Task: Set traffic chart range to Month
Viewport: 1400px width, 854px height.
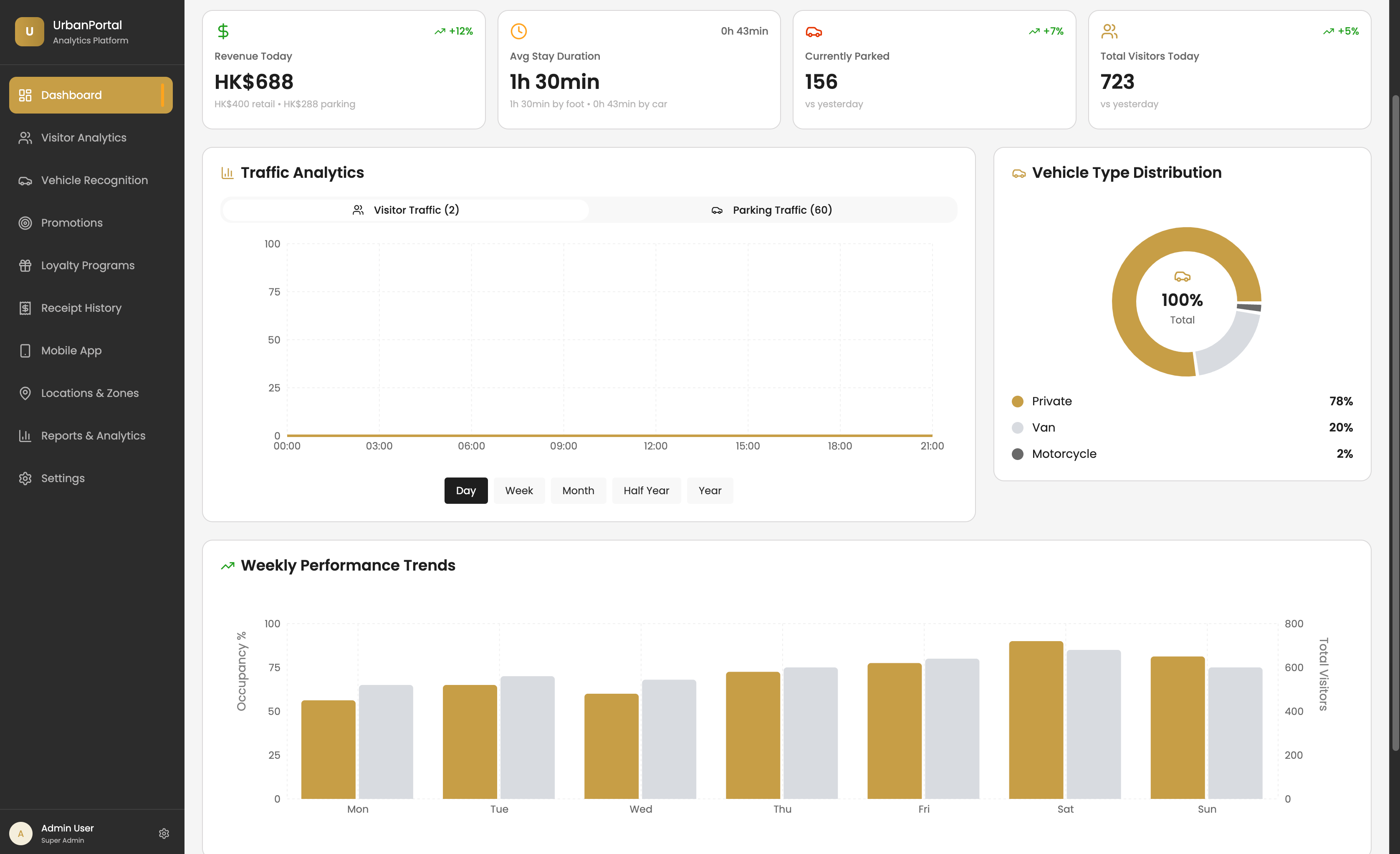Action: click(578, 490)
